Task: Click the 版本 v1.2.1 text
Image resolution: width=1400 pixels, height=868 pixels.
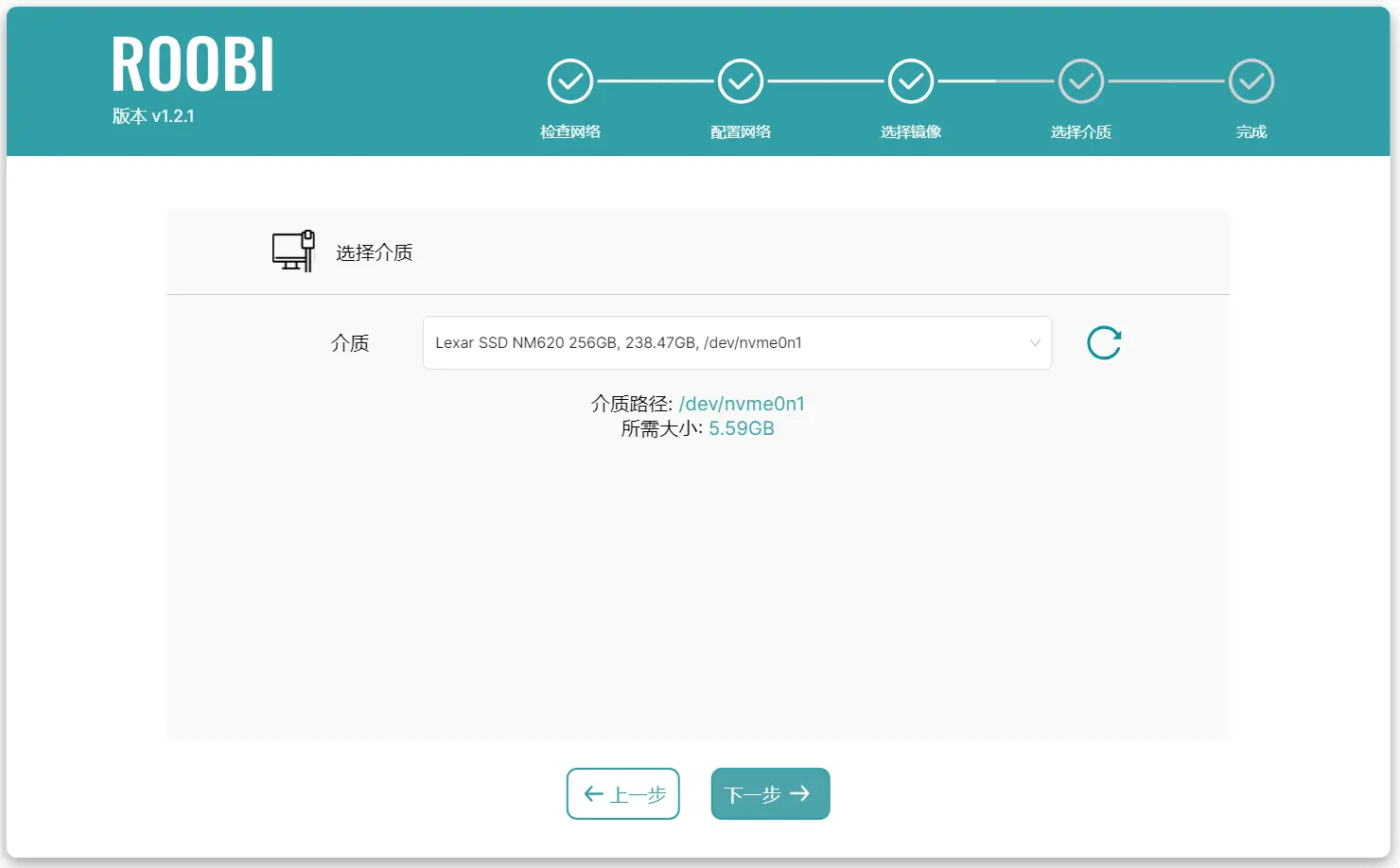Action: (153, 116)
